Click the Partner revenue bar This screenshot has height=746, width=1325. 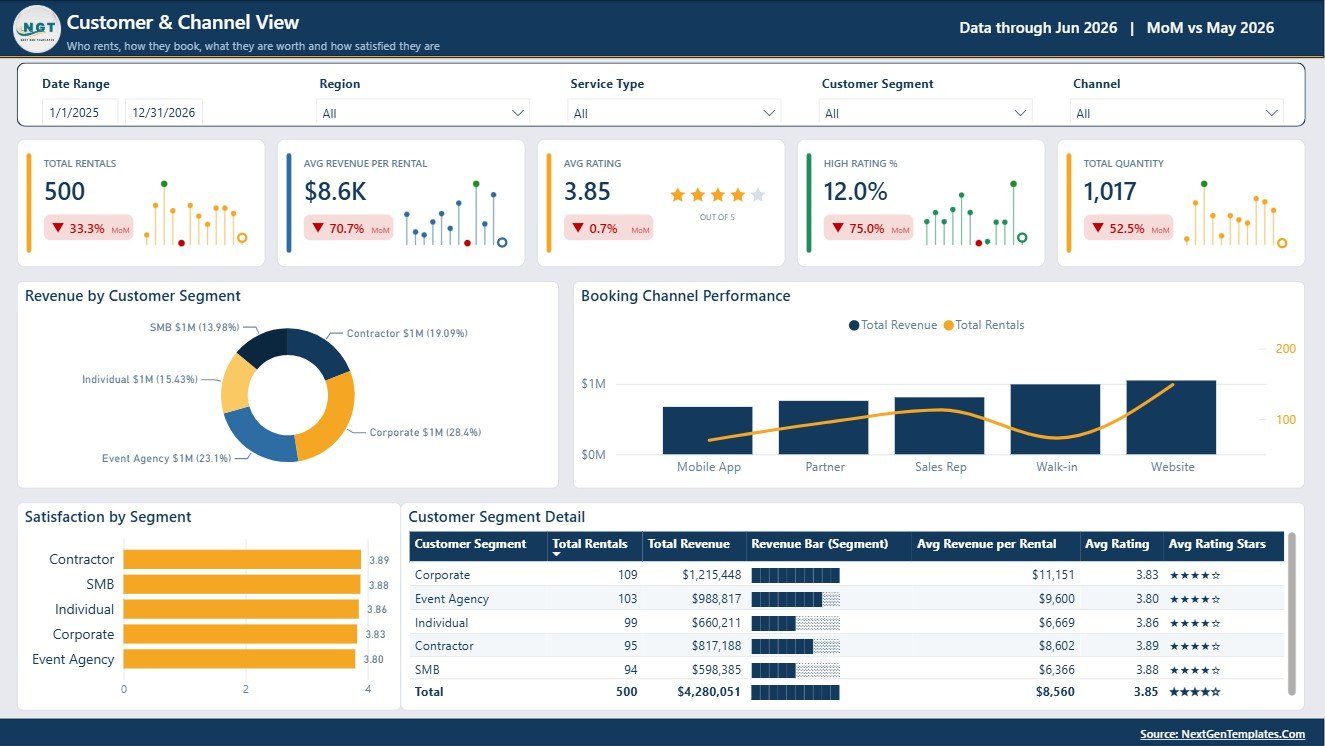[x=823, y=427]
